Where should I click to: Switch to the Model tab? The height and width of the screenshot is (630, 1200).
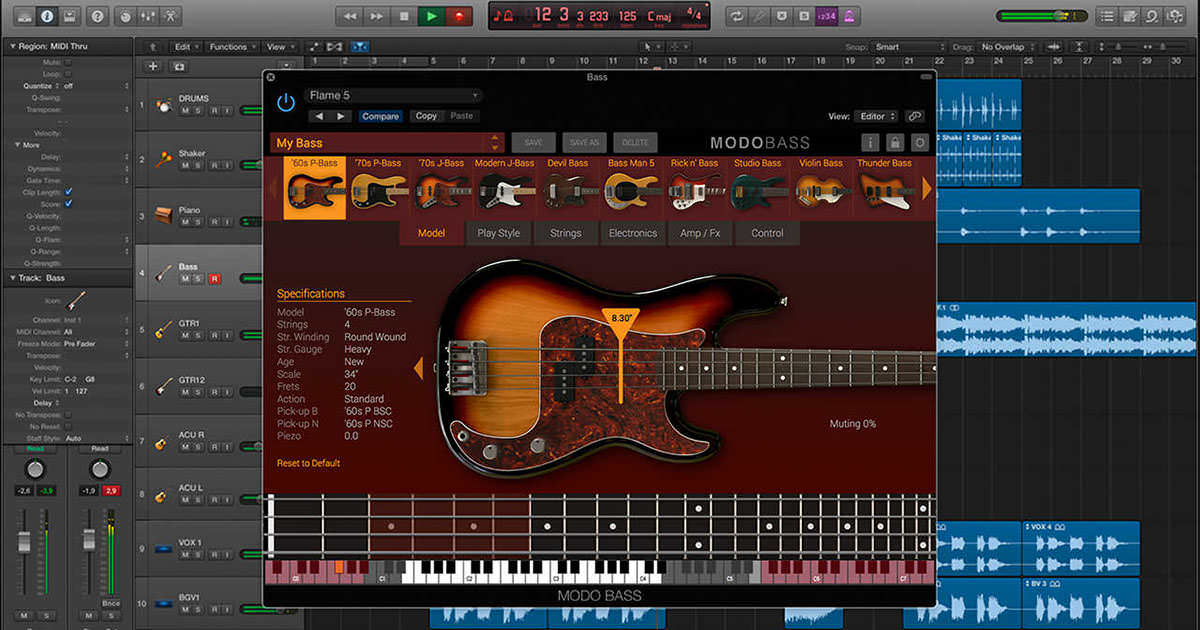click(x=432, y=233)
